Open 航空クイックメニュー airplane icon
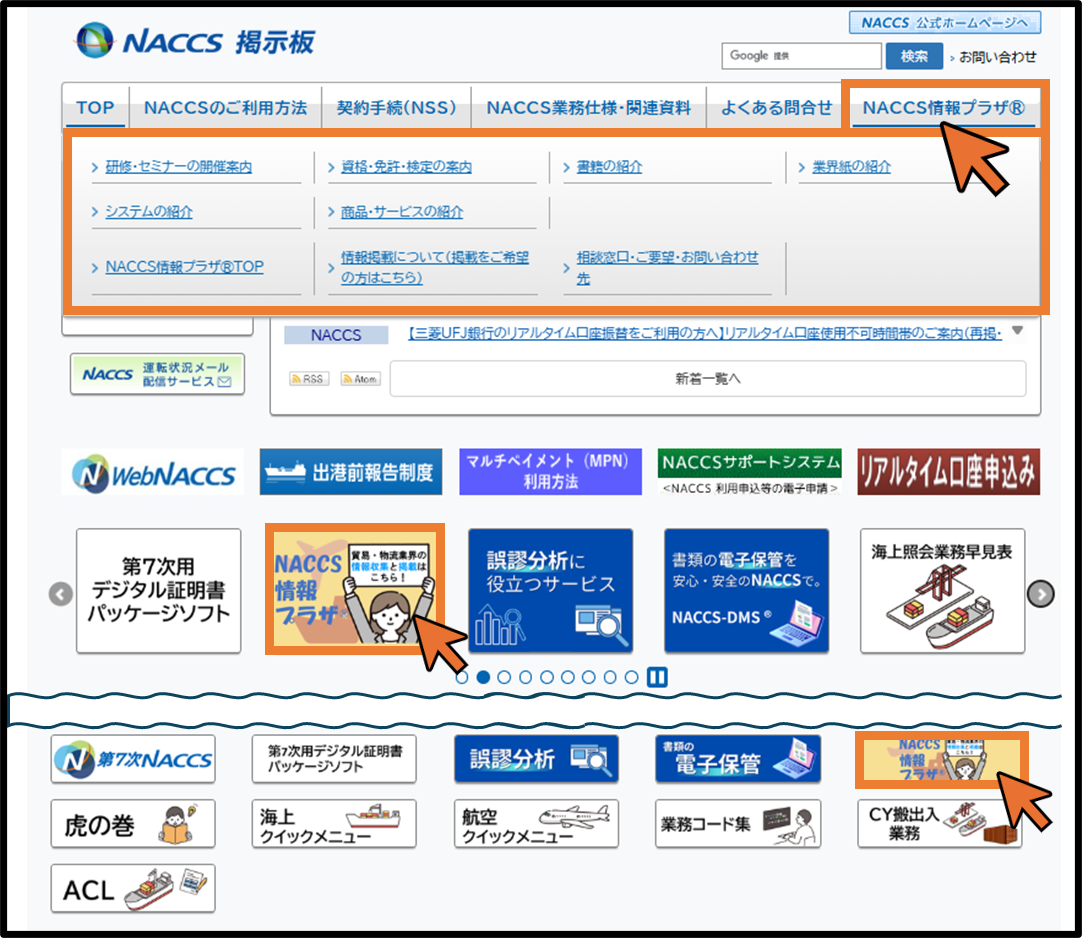This screenshot has width=1082, height=938. pos(535,824)
